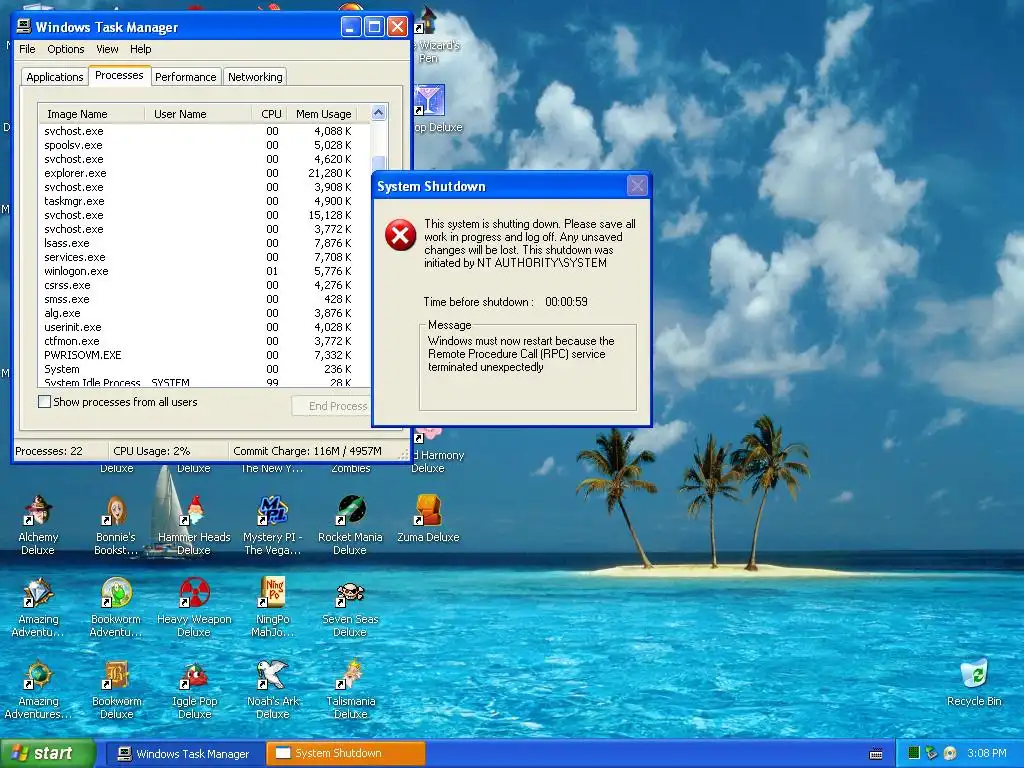This screenshot has width=1024, height=768.
Task: Click the process list scrollbar thumb
Action: [378, 163]
